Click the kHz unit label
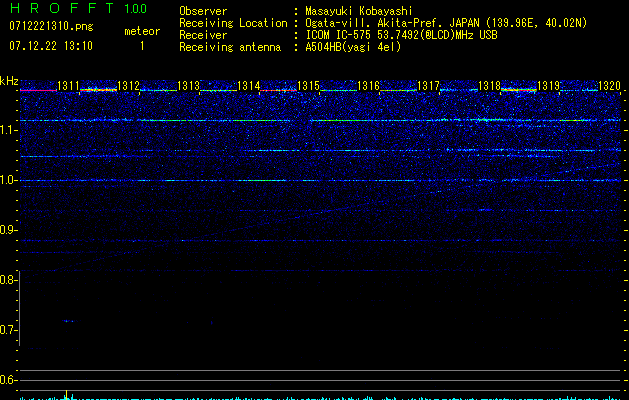The image size is (629, 400). [10, 81]
